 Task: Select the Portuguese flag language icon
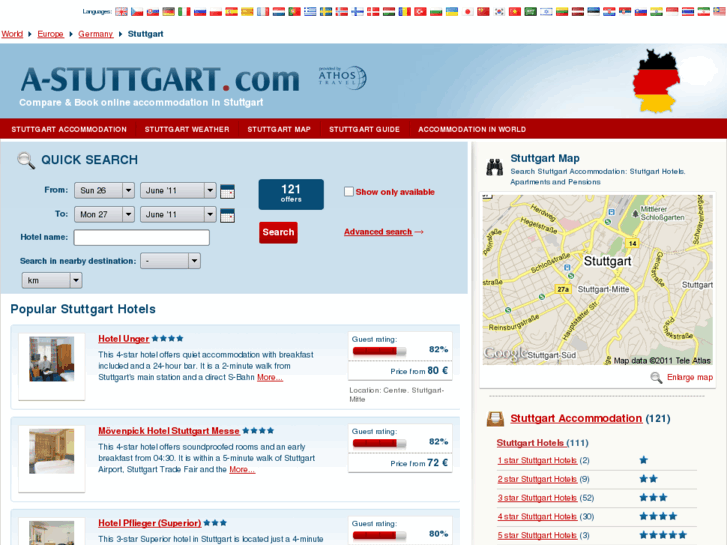pyautogui.click(x=294, y=12)
